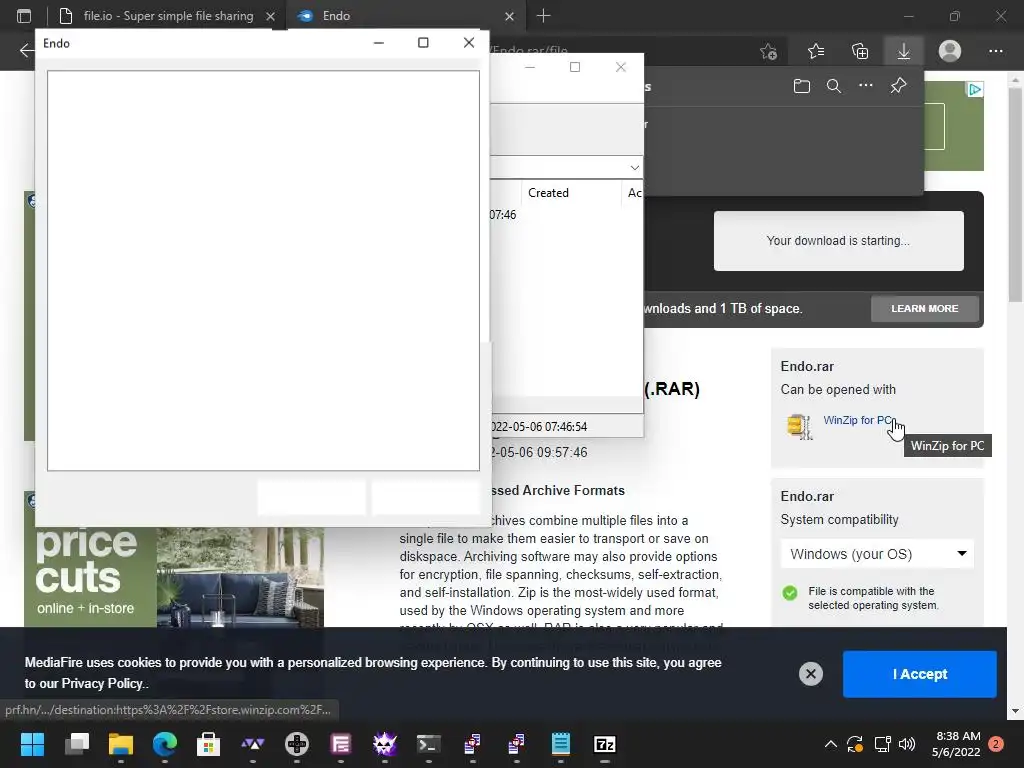Open a new browser tab
The width and height of the screenshot is (1024, 768).
click(543, 16)
